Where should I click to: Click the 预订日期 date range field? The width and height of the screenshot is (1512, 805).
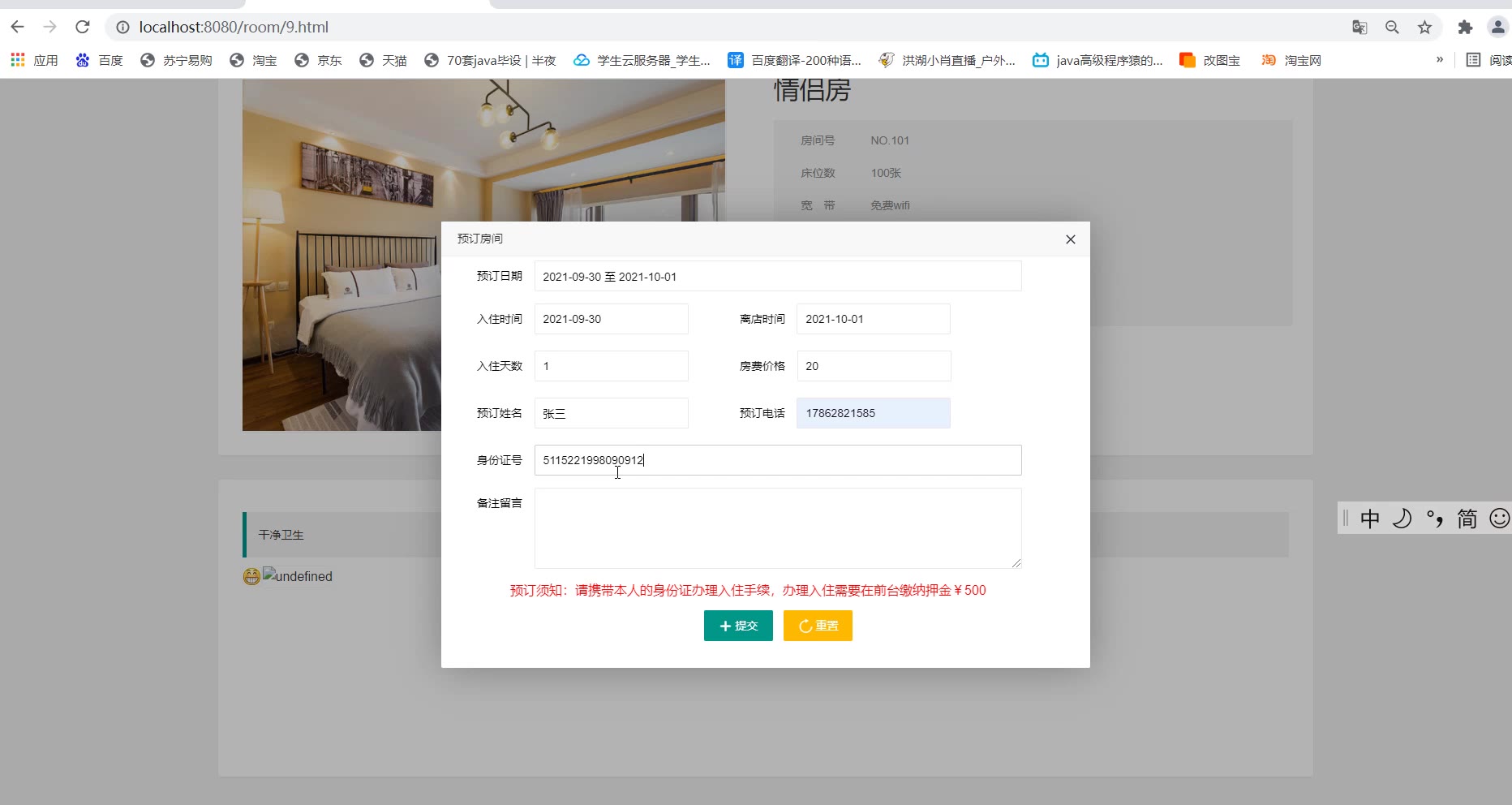pyautogui.click(x=778, y=276)
